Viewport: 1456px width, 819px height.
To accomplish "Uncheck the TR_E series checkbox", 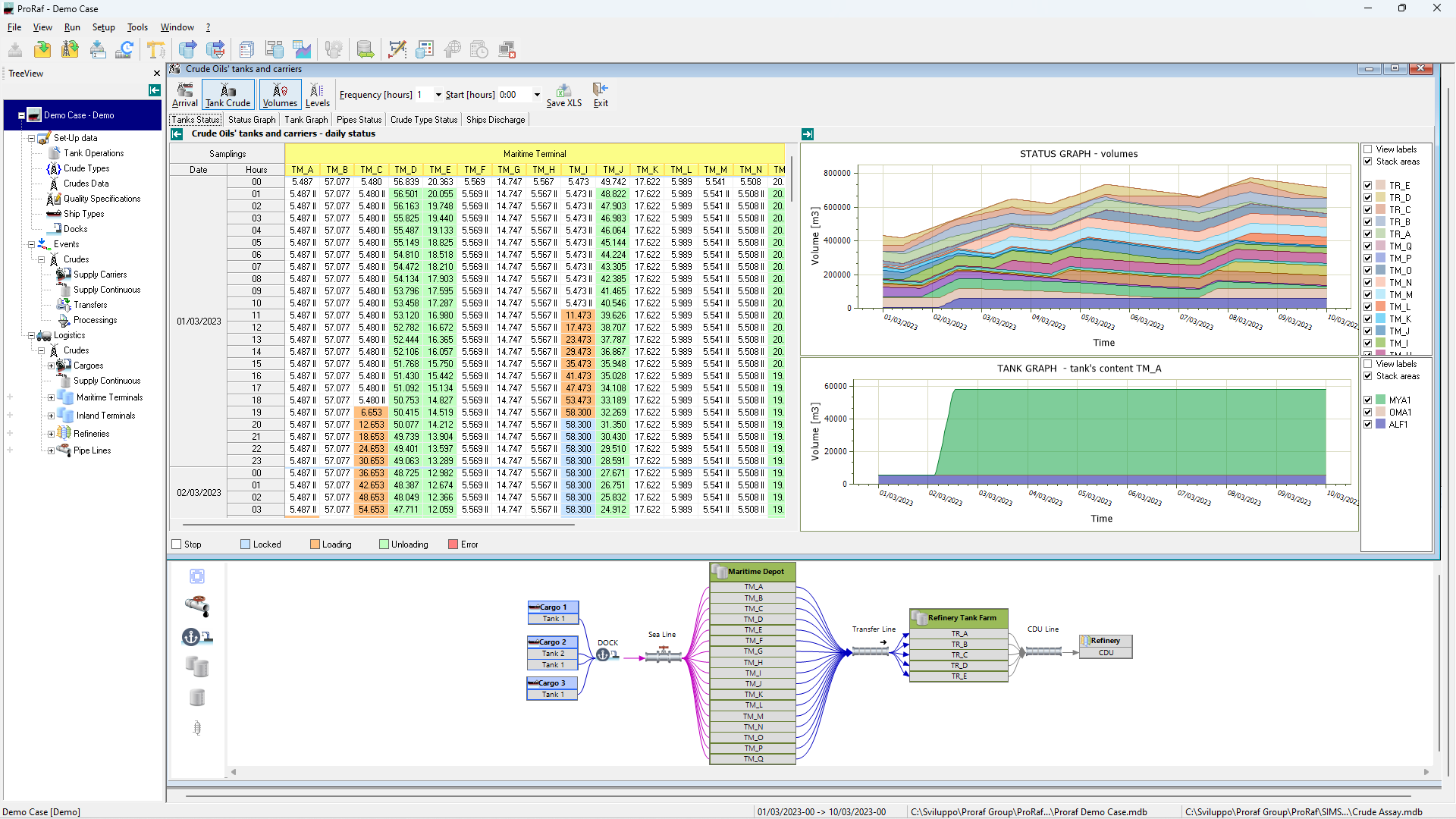I will pos(1368,186).
